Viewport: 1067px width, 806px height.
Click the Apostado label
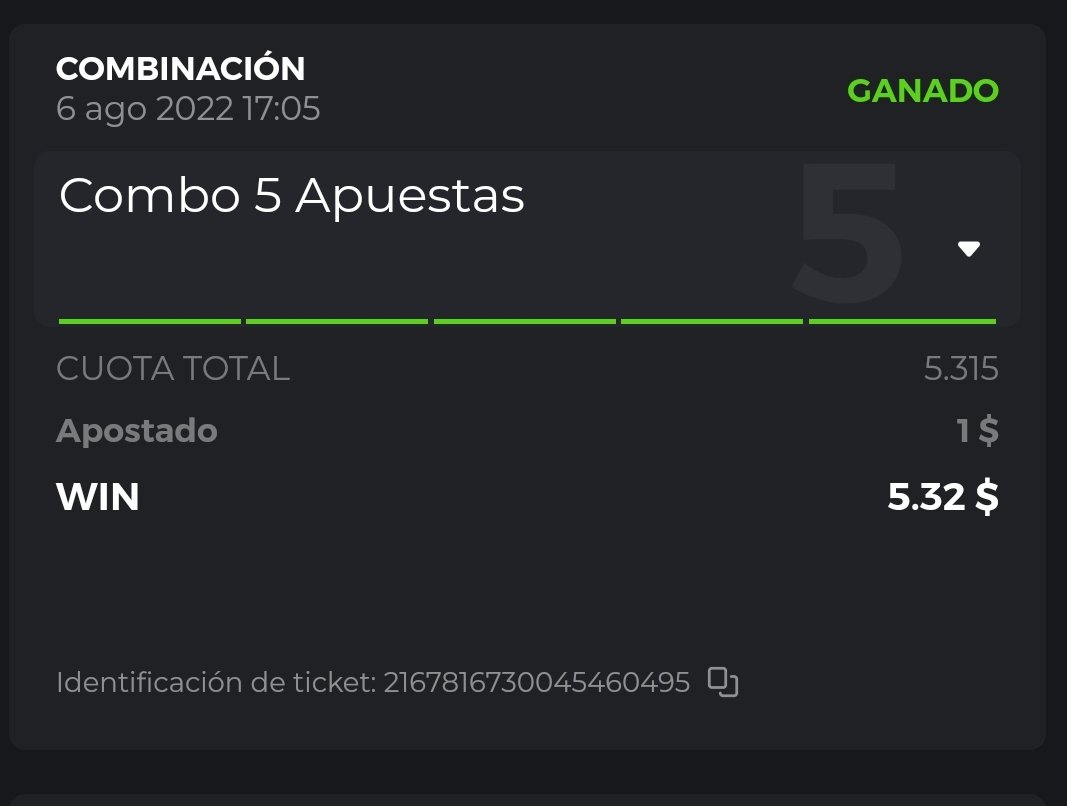137,431
